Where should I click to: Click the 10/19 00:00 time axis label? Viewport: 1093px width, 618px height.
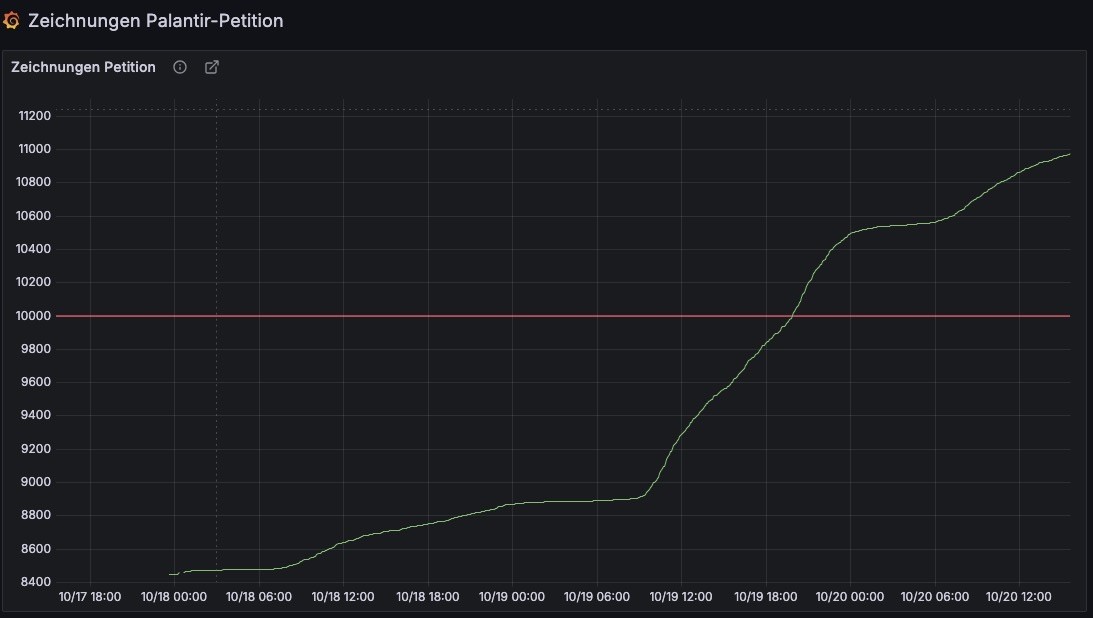(x=512, y=597)
